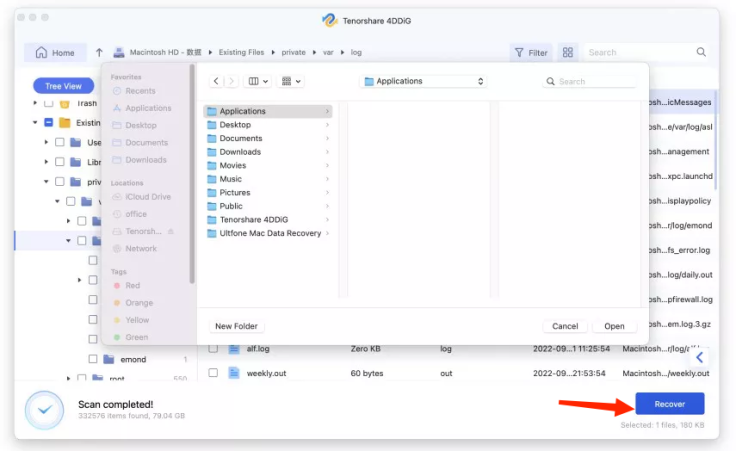This screenshot has height=451, width=736.
Task: Open the Filter option
Action: (x=531, y=53)
